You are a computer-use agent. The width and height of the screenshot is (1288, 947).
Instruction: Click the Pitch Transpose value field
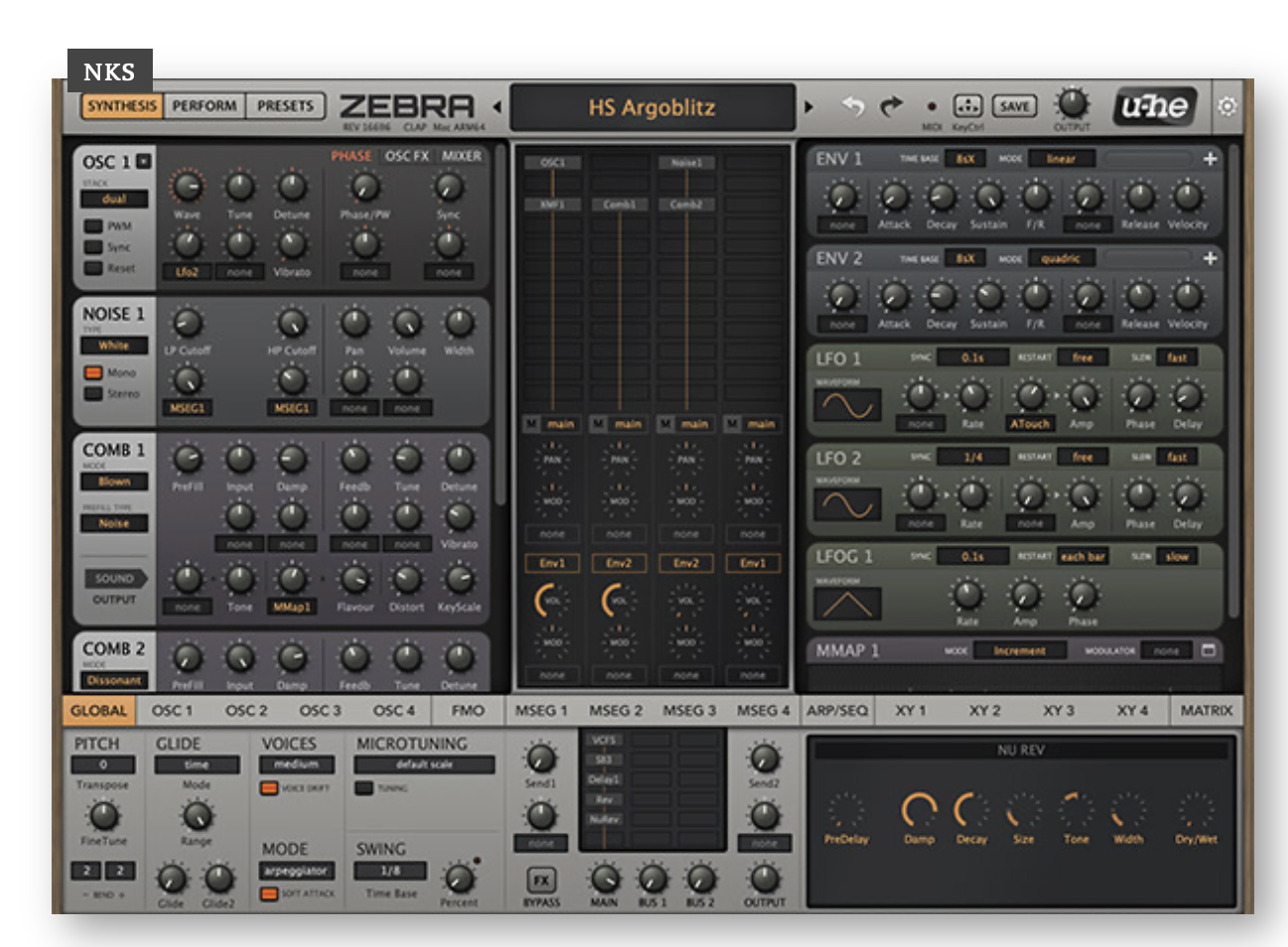pyautogui.click(x=103, y=764)
